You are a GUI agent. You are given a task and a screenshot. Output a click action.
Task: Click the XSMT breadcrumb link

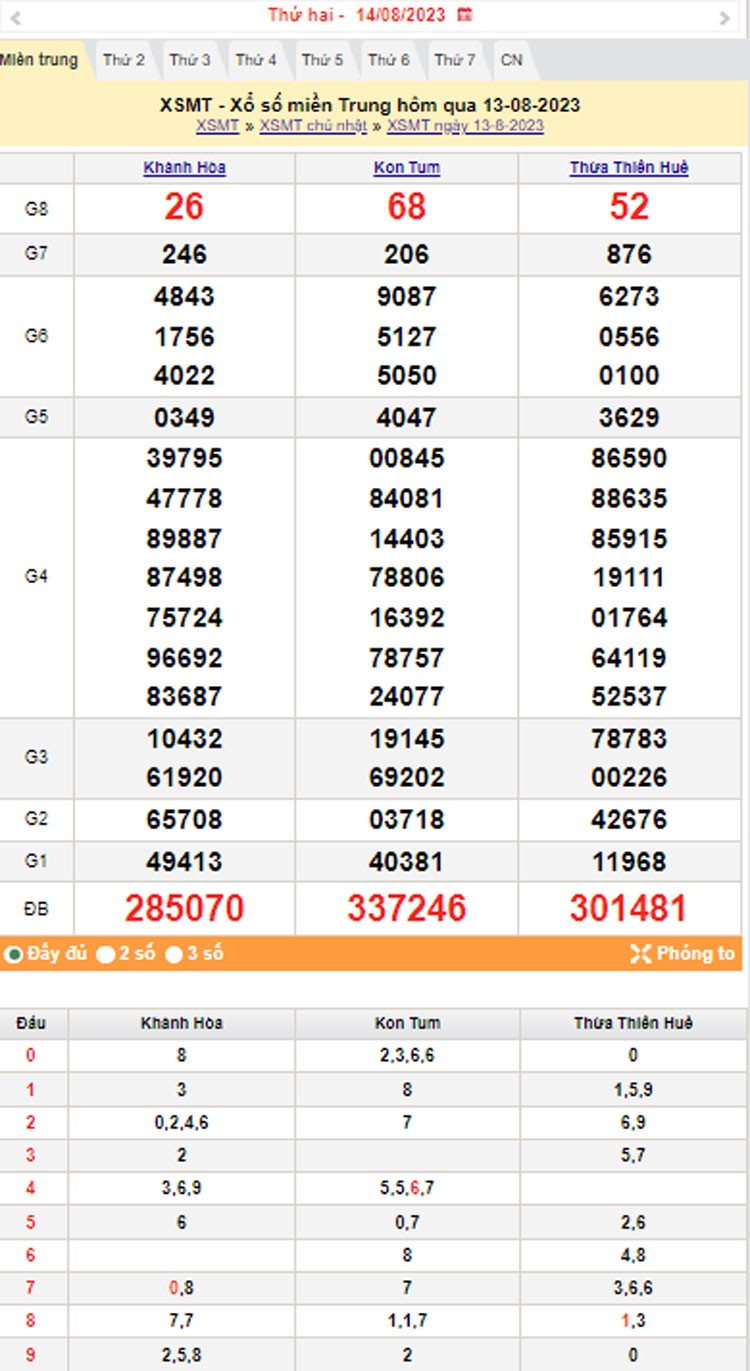pos(217,125)
